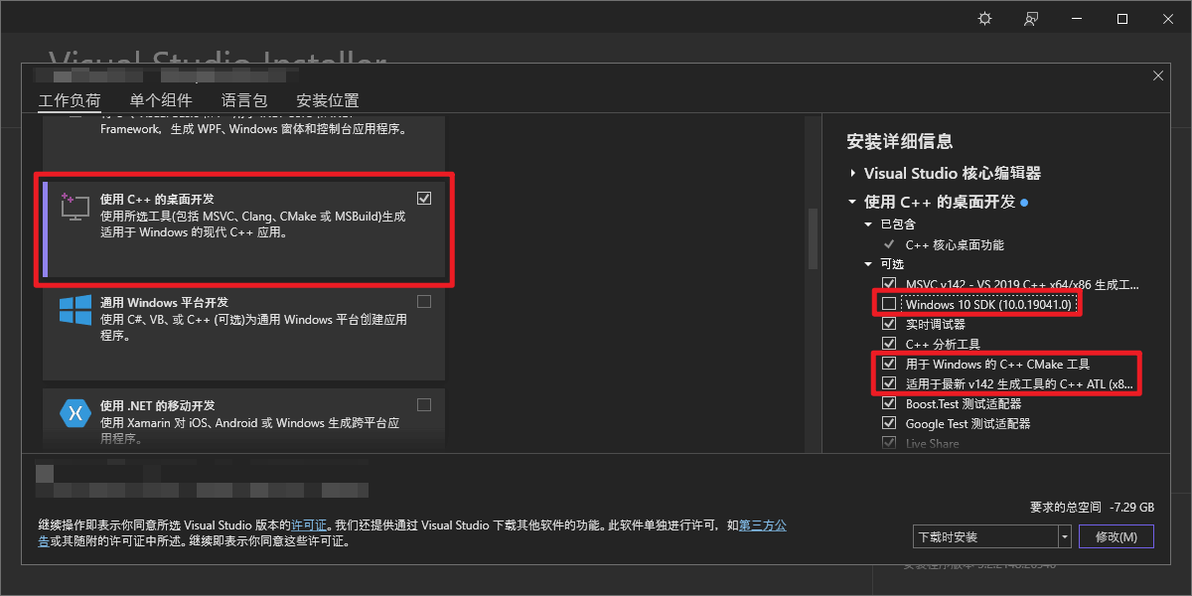The height and width of the screenshot is (596, 1192).
Task: Switch to 单个组件 tab
Action: pyautogui.click(x=160, y=100)
